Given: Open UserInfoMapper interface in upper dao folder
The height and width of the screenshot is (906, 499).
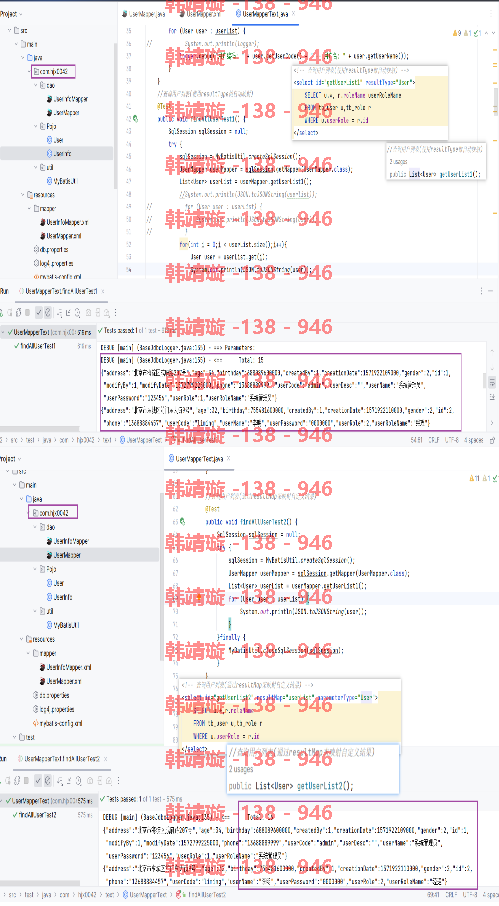Looking at the screenshot, I should 70,99.
